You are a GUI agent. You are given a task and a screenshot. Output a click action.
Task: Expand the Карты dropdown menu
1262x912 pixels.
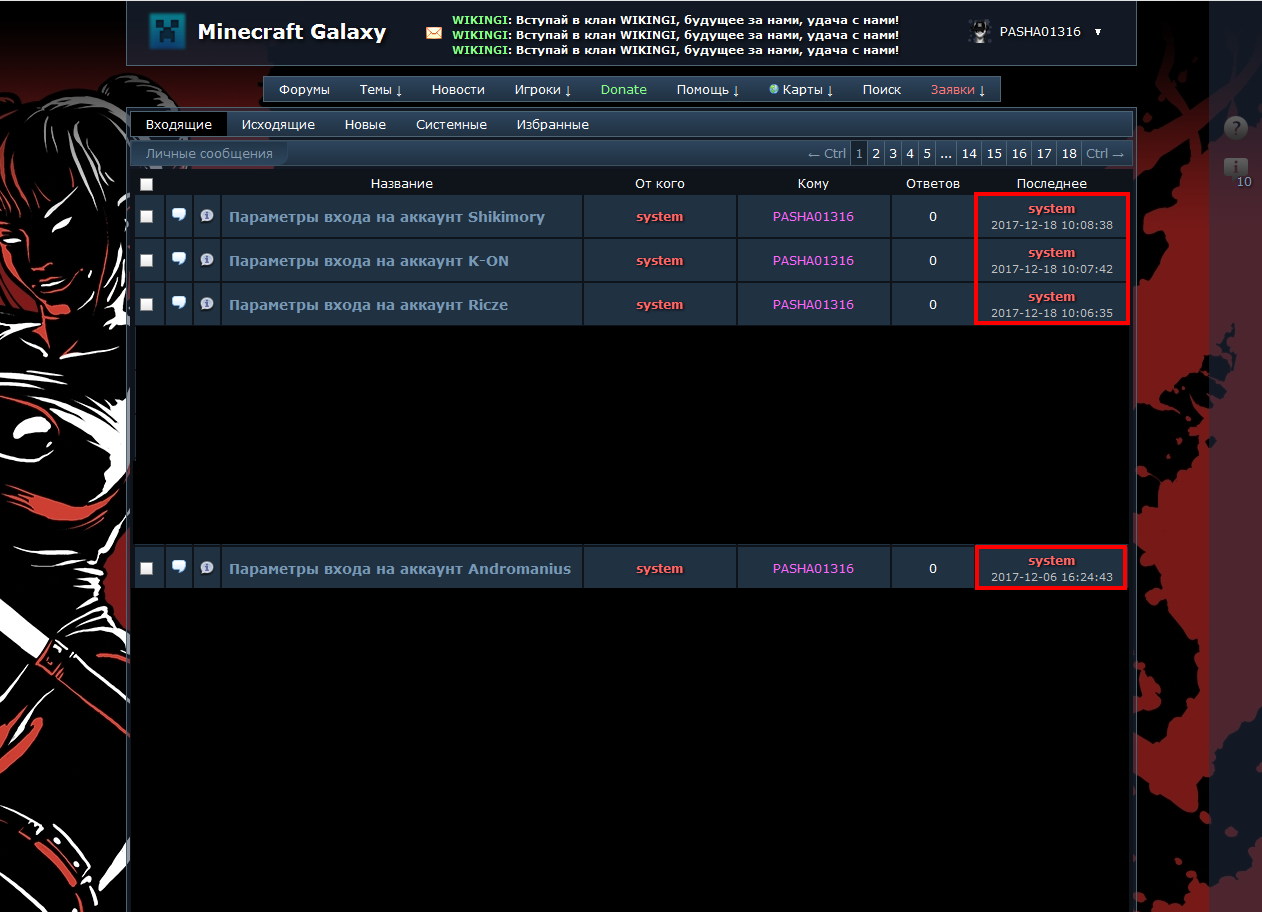[801, 90]
